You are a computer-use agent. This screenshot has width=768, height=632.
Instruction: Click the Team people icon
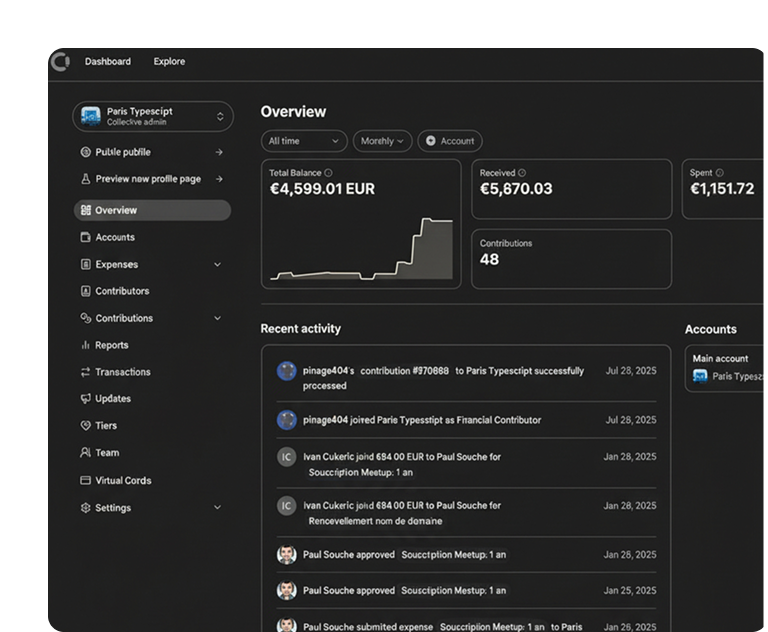click(86, 453)
